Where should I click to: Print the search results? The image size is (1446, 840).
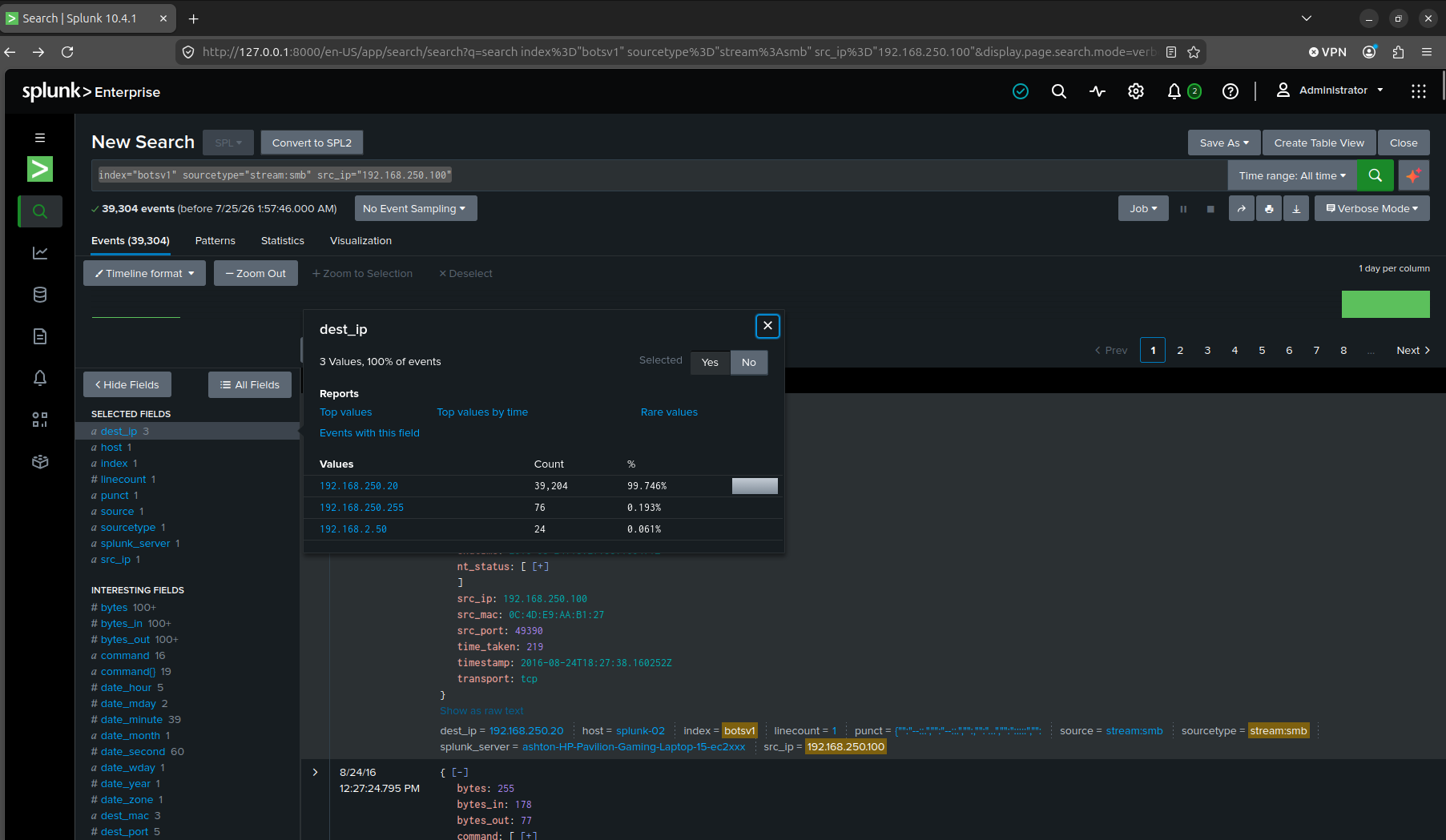click(x=1269, y=209)
